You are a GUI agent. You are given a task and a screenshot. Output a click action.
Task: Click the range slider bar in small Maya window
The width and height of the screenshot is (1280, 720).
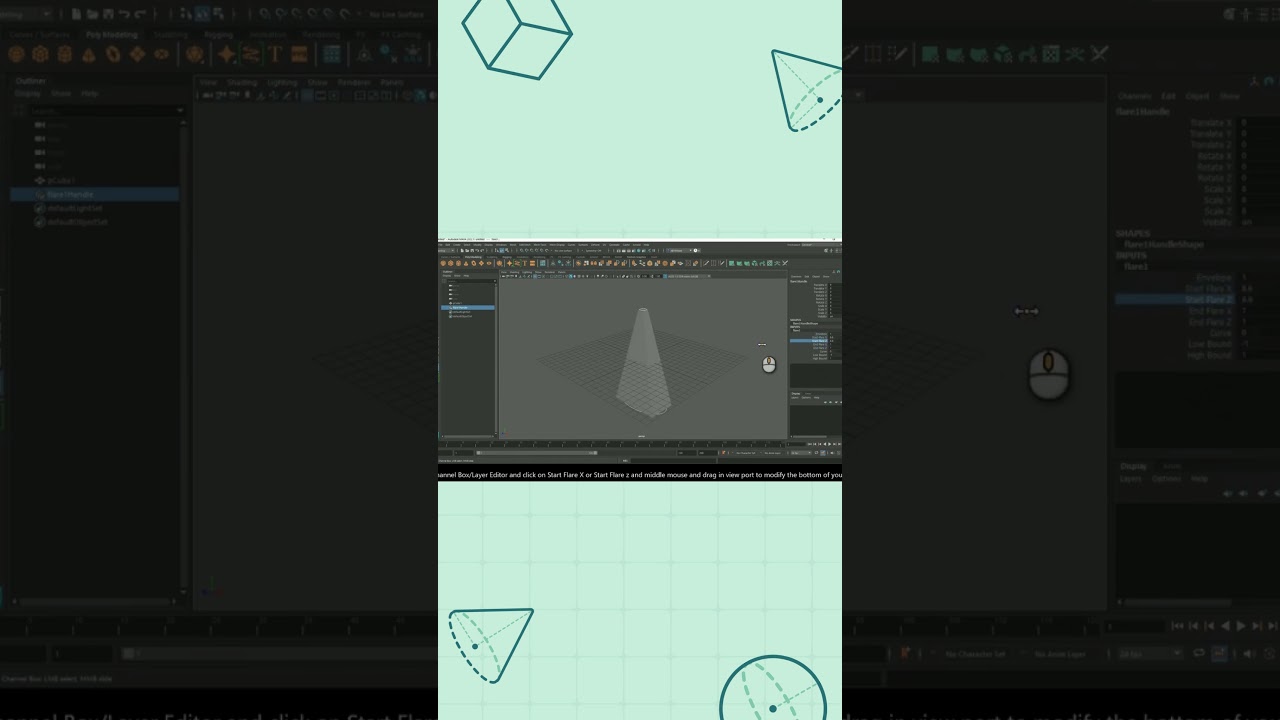[x=537, y=453]
